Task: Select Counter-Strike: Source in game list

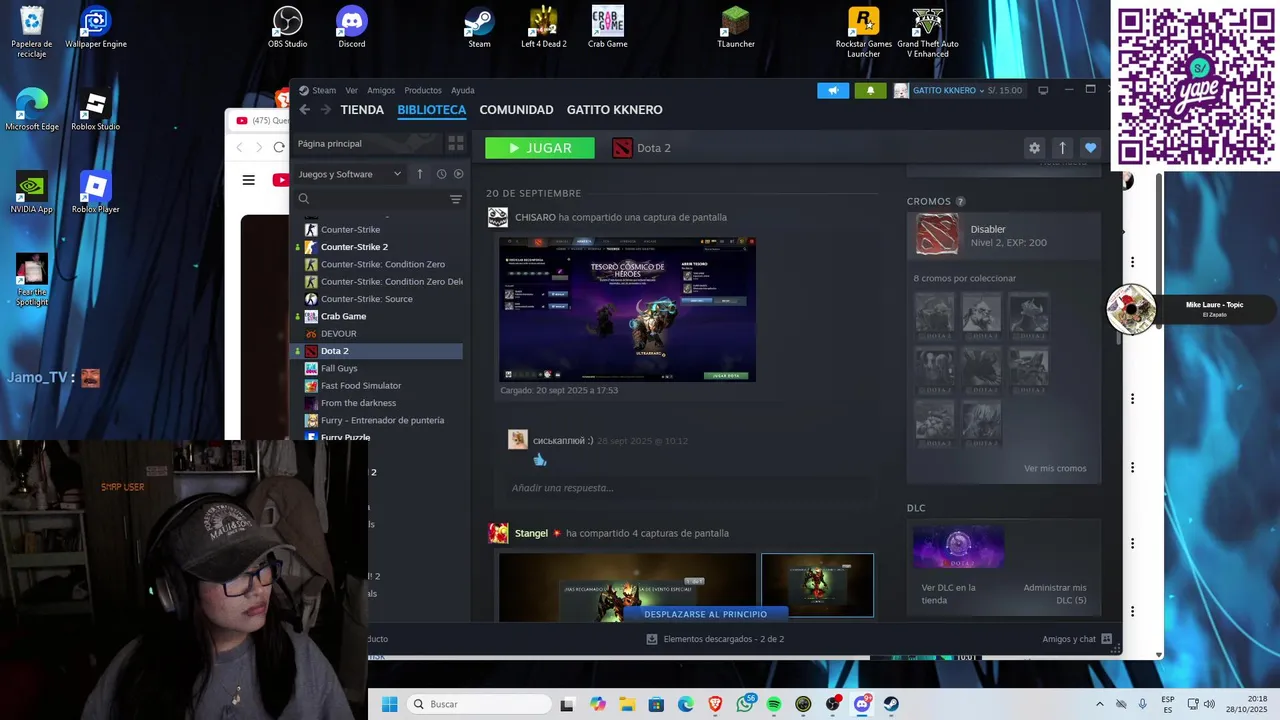Action: pyautogui.click(x=366, y=299)
